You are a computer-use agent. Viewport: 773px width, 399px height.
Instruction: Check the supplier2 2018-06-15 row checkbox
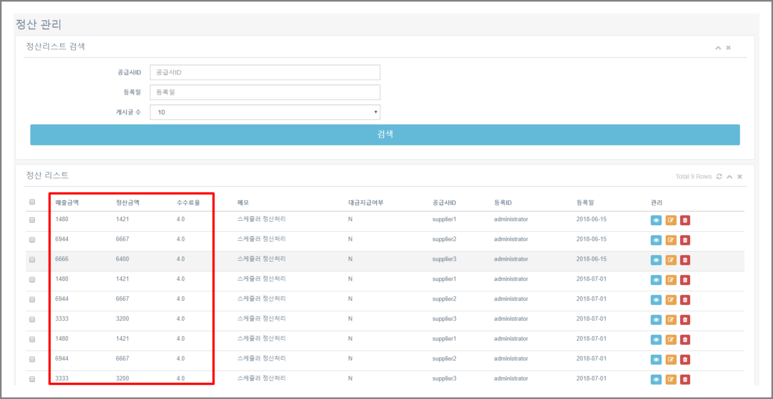point(32,240)
